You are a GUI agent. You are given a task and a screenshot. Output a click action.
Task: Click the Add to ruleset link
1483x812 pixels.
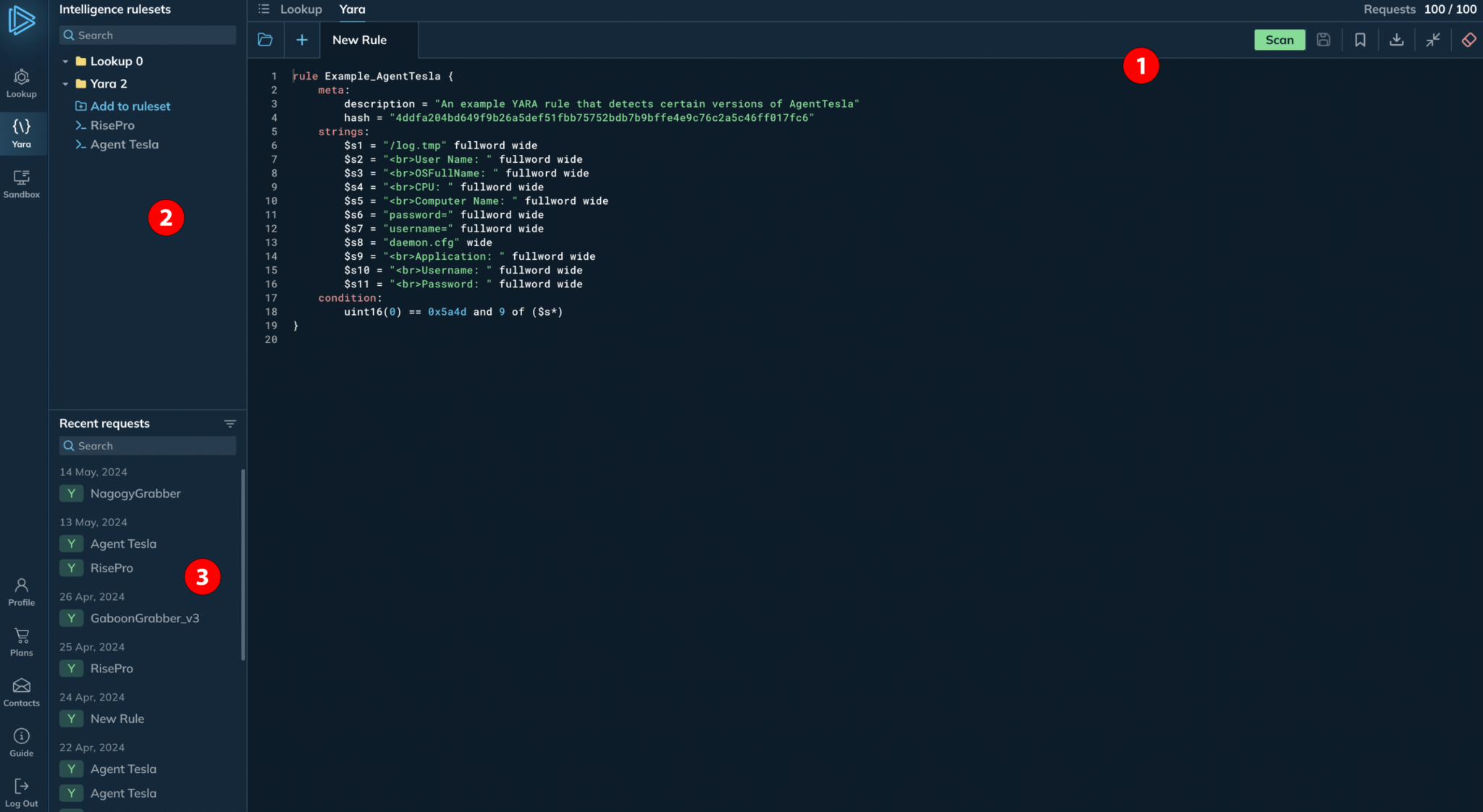[130, 106]
